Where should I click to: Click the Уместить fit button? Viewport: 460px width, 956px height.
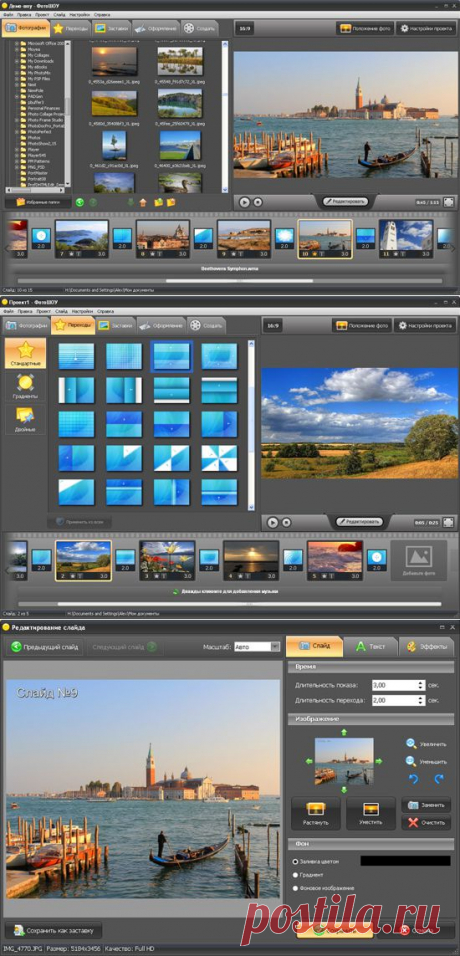point(371,813)
